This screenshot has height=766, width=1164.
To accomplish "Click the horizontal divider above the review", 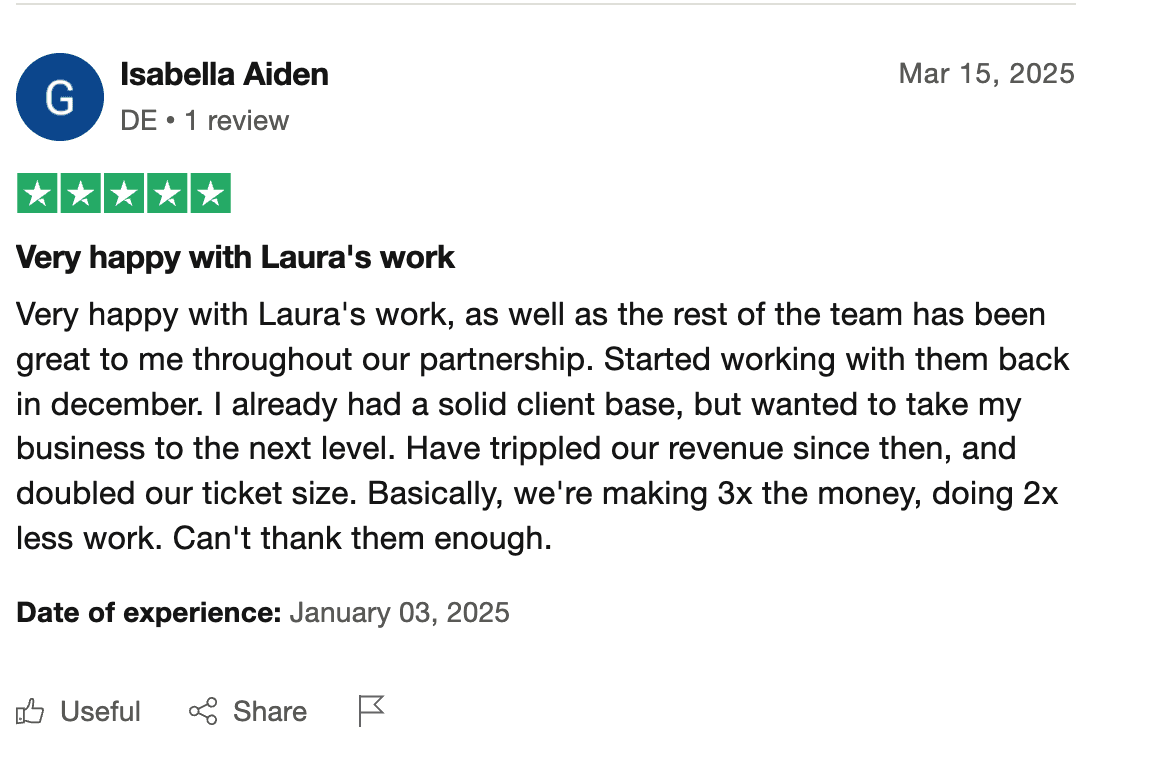I will 546,4.
